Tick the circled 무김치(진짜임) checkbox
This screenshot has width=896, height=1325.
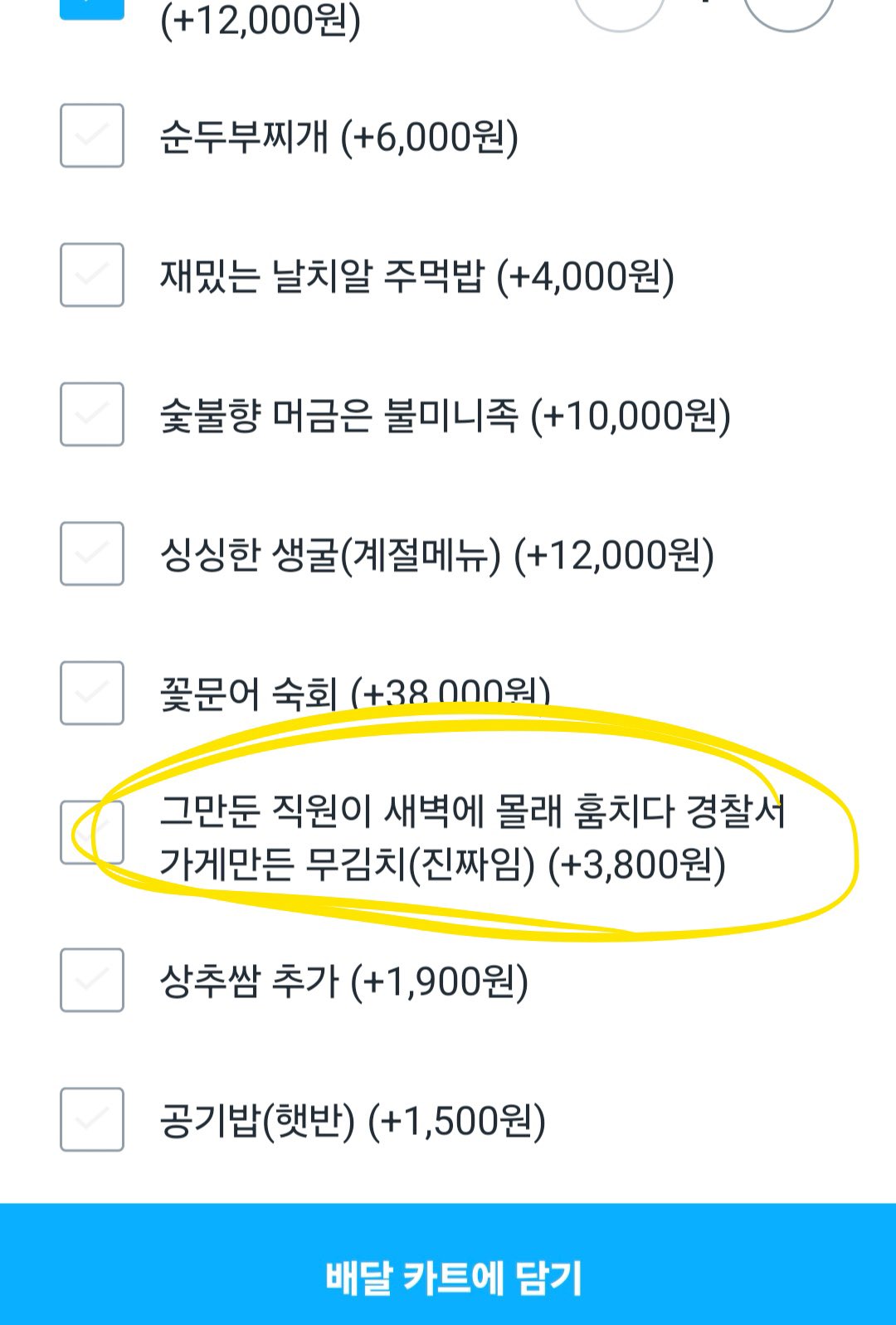click(92, 832)
